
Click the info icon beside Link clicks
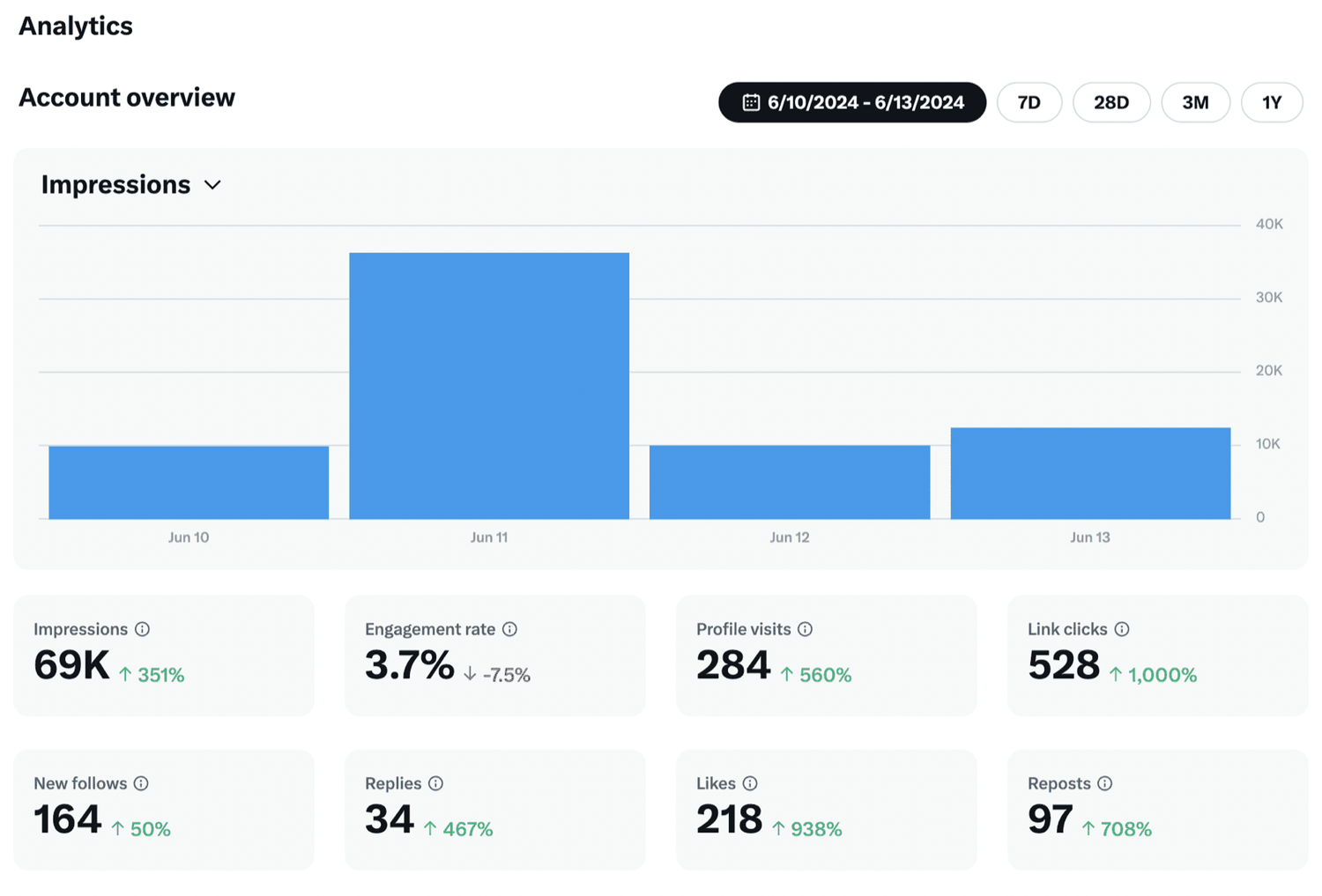(1121, 629)
